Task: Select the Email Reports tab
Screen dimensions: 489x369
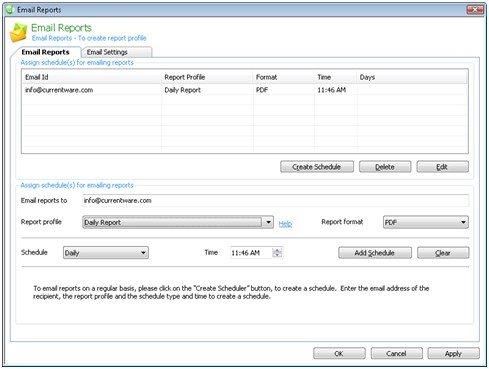Action: [46, 52]
